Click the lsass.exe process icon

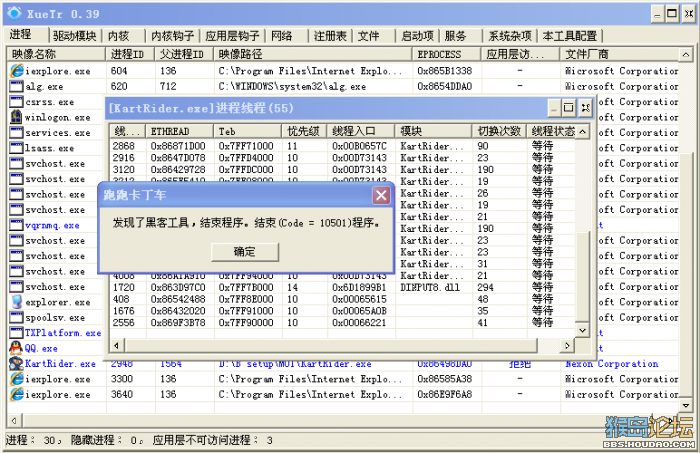(17, 148)
